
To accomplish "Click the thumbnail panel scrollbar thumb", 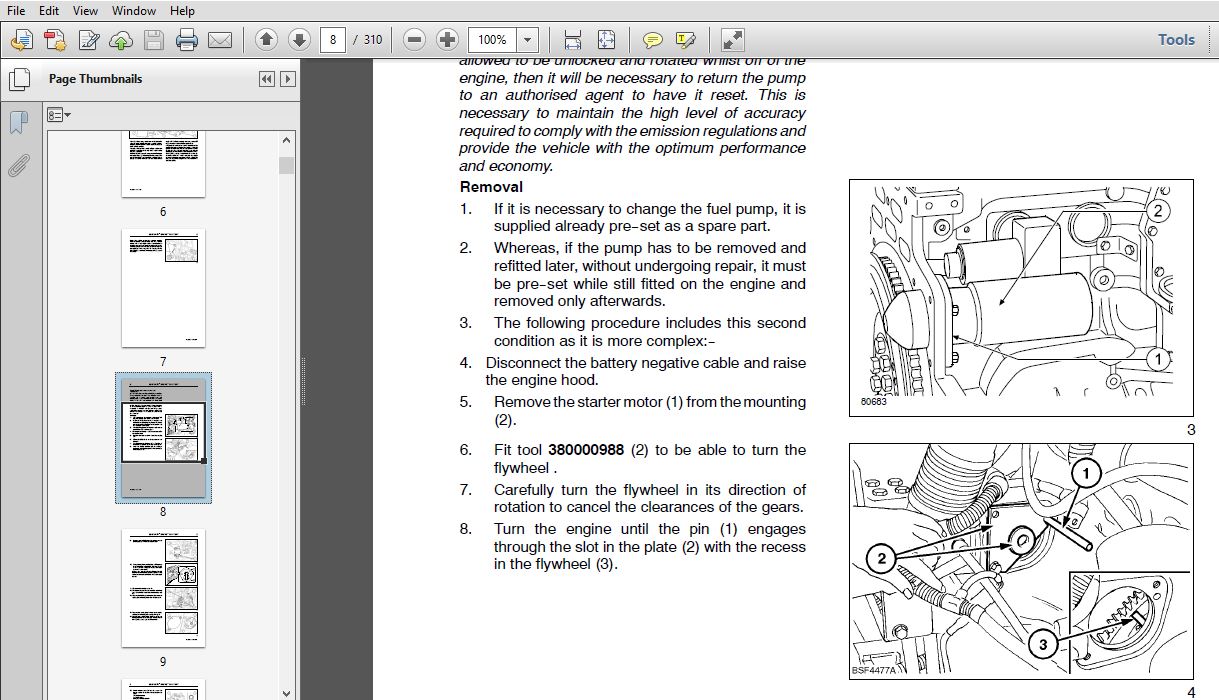I will tap(286, 165).
